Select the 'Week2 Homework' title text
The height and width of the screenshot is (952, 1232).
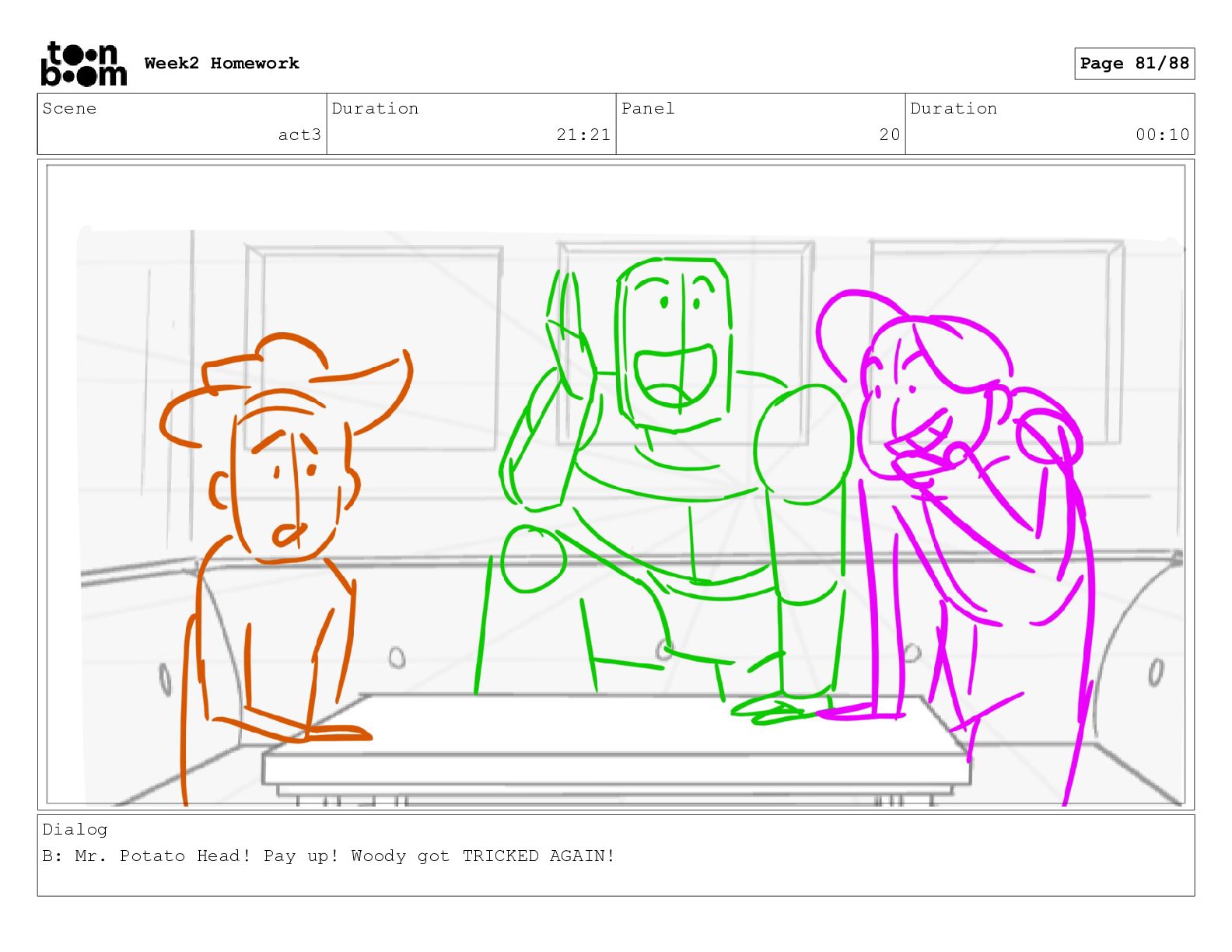click(x=222, y=63)
